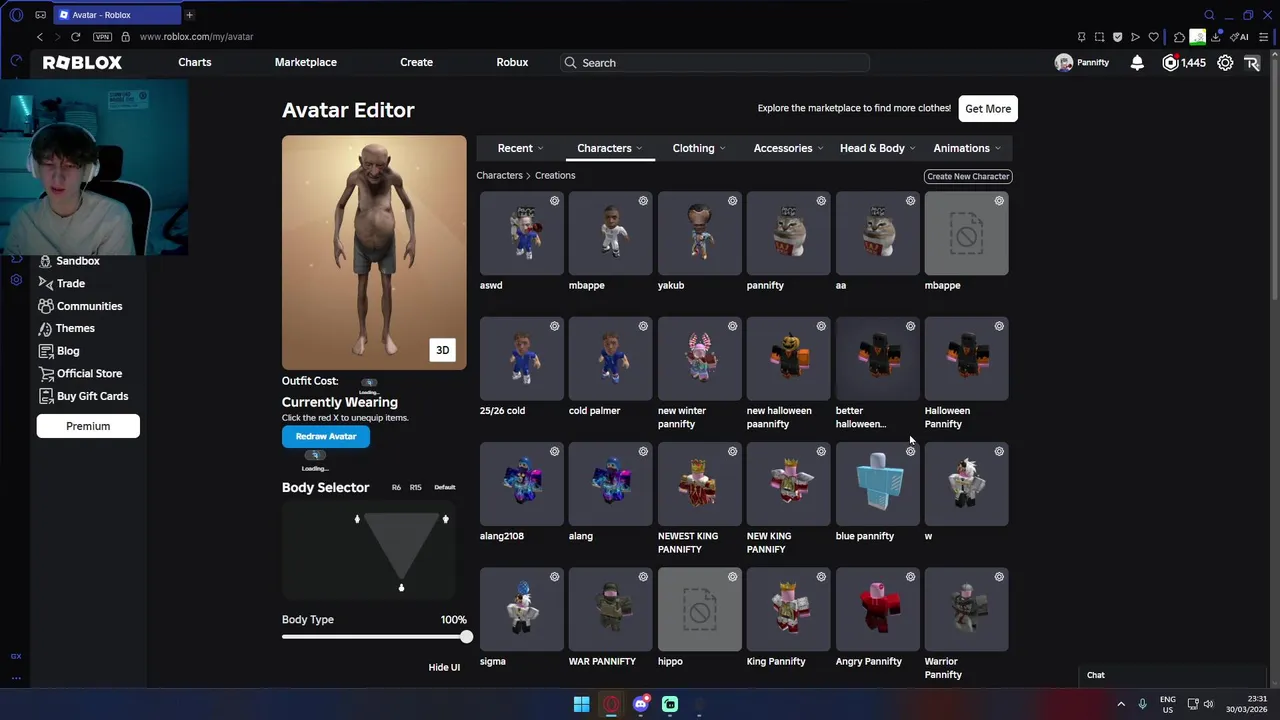
Task: Click the Redraw Avatar button
Action: tap(326, 436)
